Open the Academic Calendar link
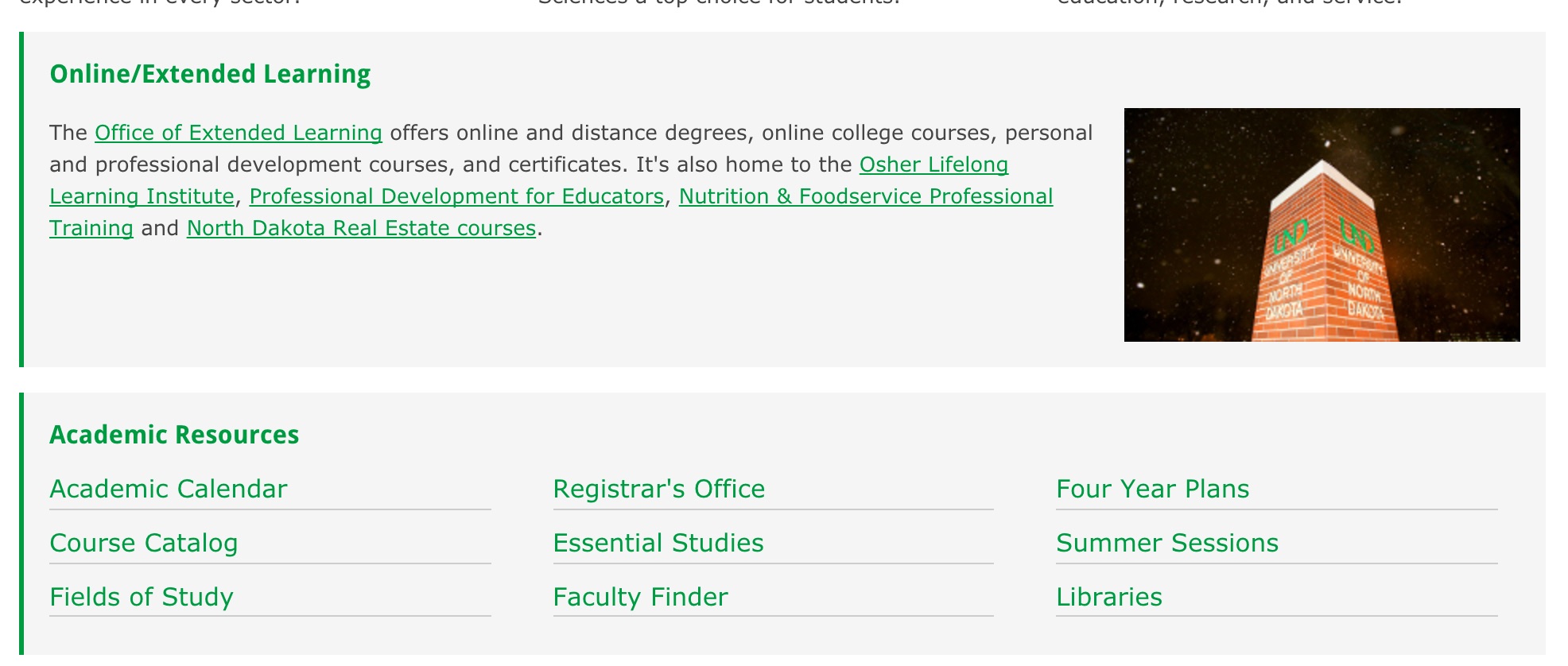 tap(169, 489)
